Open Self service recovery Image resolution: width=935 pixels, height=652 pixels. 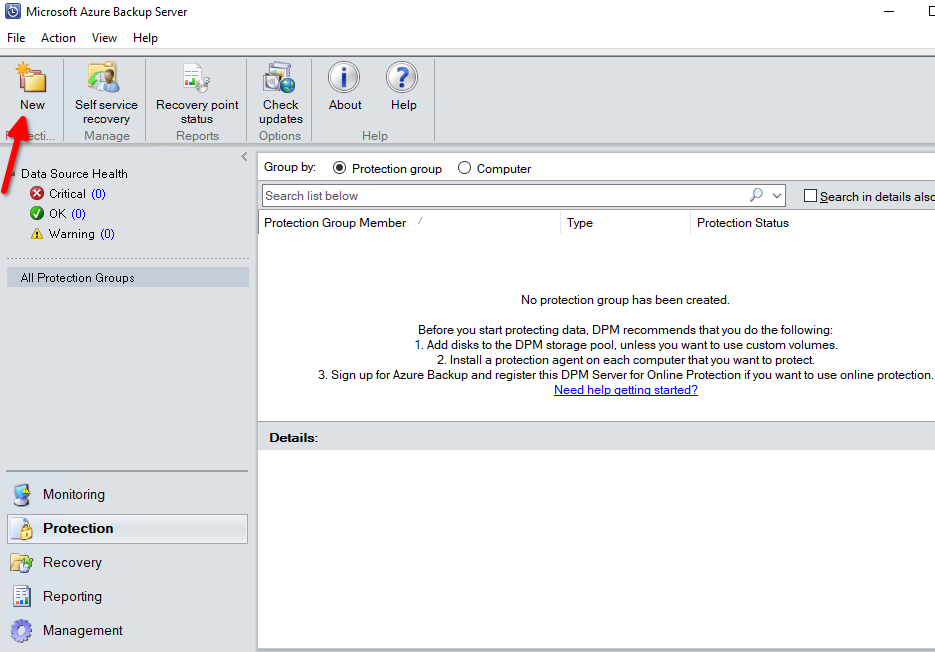pyautogui.click(x=106, y=93)
